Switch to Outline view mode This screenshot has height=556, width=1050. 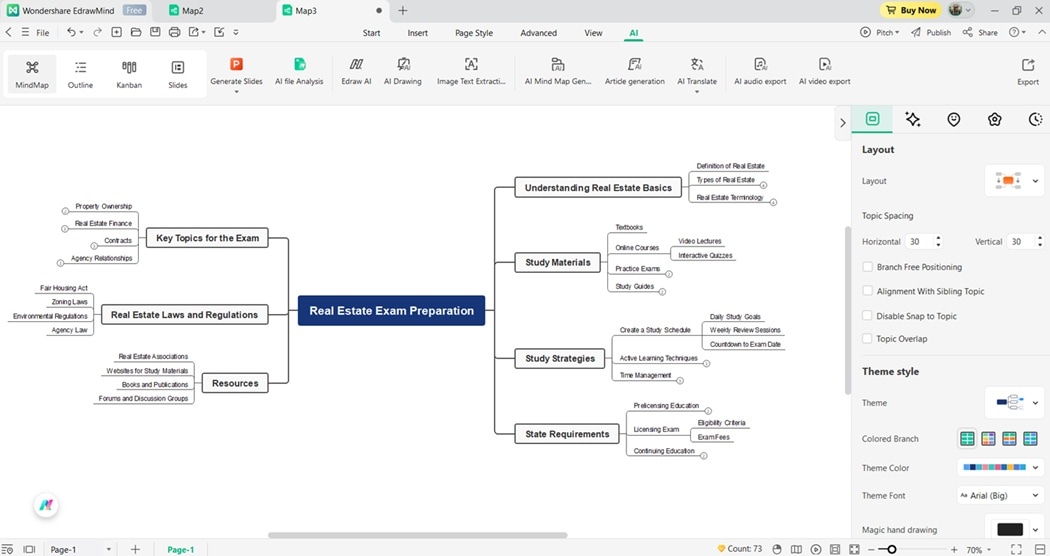tap(80, 74)
